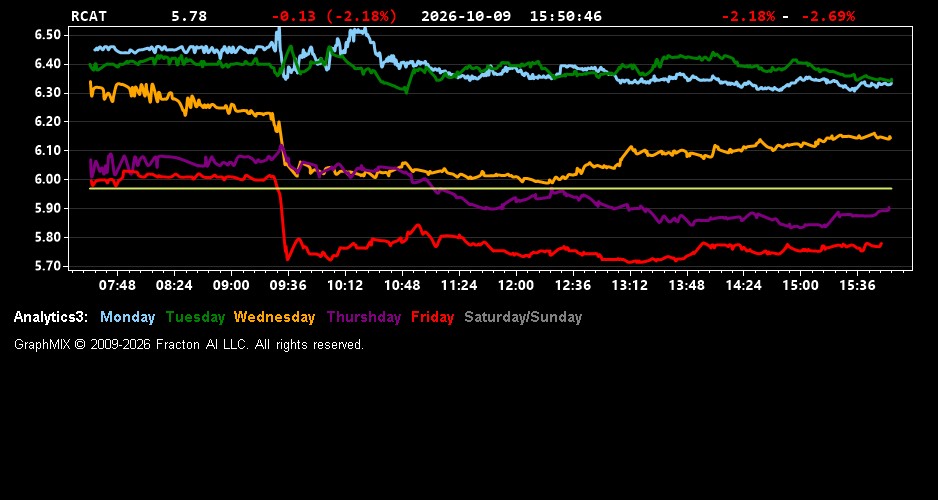
Task: Click the 10:12 time axis label
Action: [345, 285]
